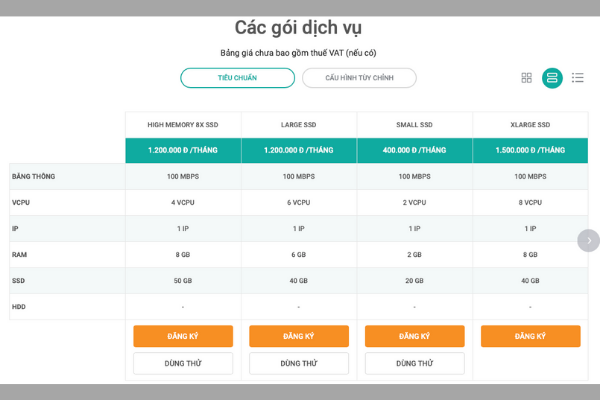Click the 6 GB RAM cell

point(299,255)
